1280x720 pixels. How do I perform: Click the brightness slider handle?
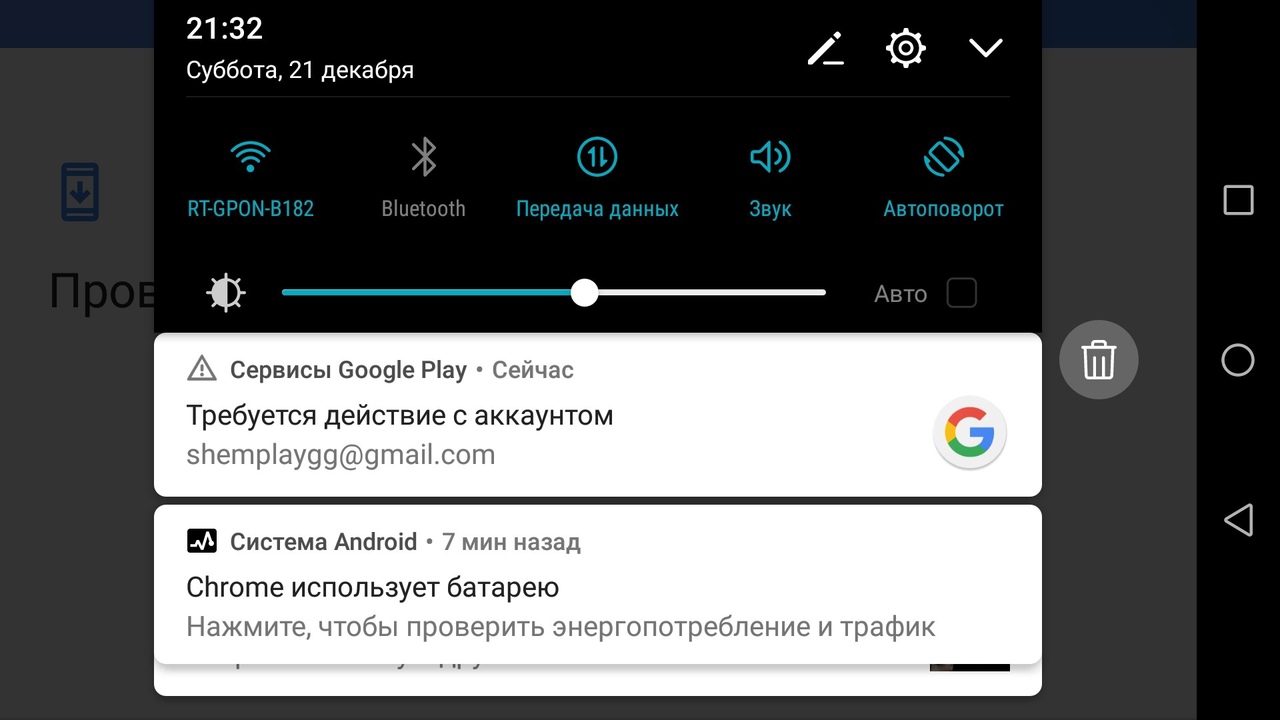pyautogui.click(x=584, y=293)
